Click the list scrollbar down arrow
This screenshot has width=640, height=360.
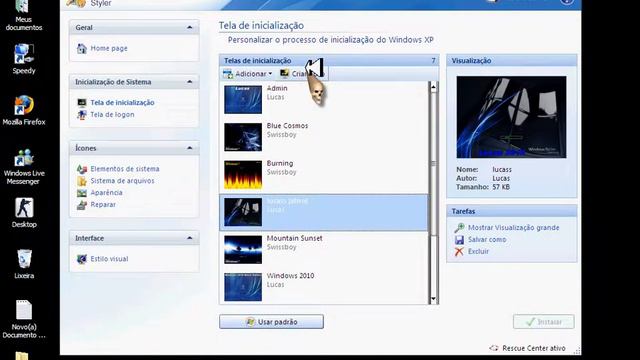pos(433,299)
